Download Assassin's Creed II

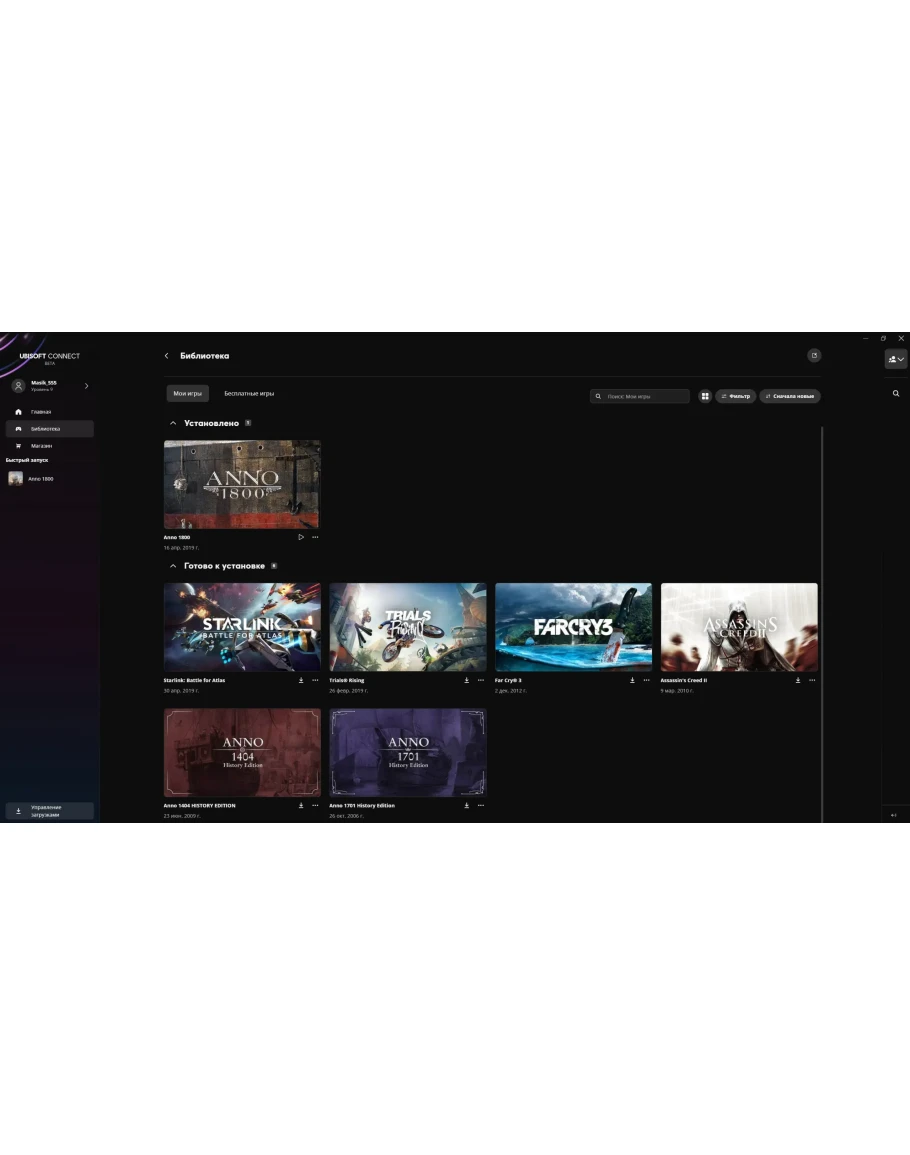click(798, 681)
